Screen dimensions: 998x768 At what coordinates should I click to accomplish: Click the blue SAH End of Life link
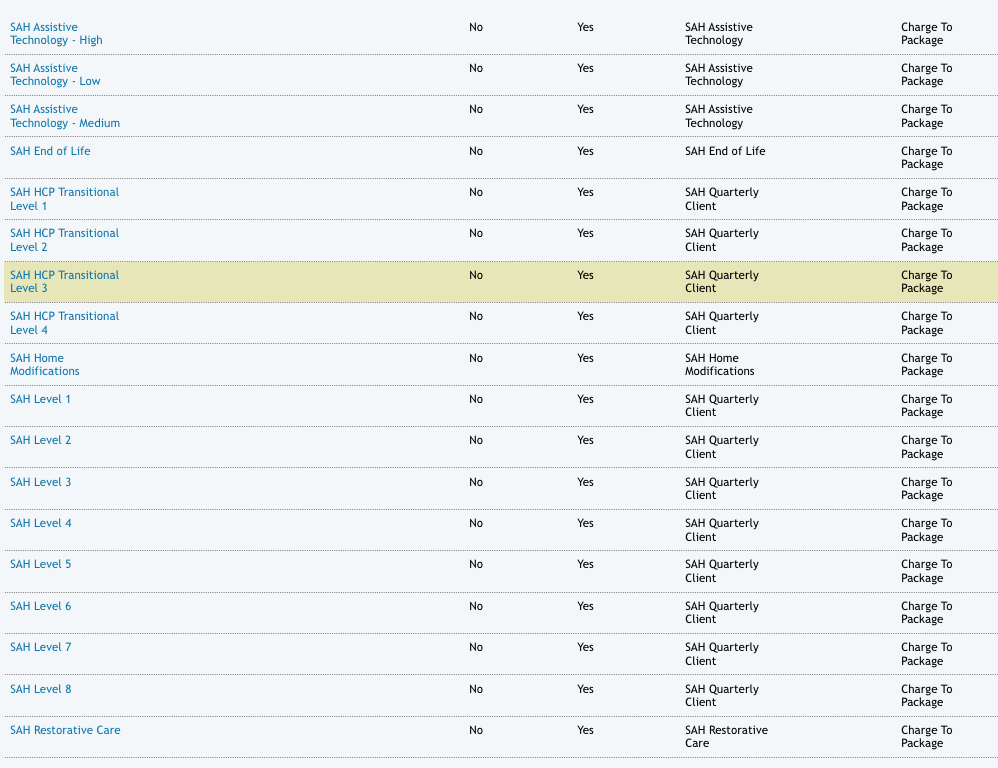pyautogui.click(x=50, y=151)
